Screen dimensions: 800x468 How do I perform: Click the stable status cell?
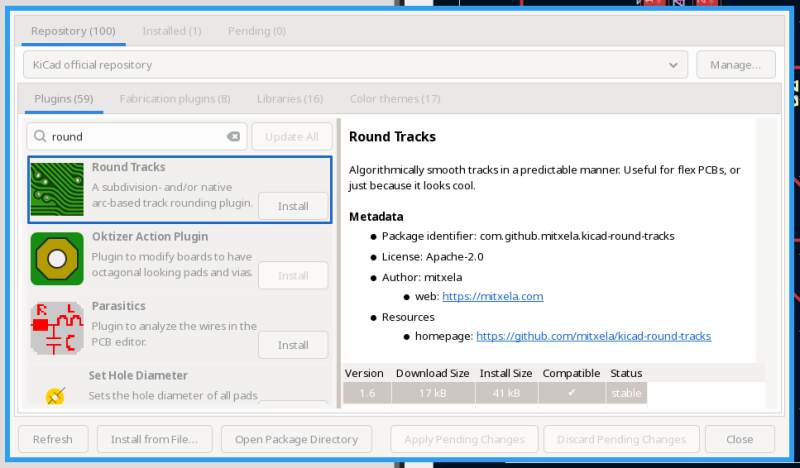pyautogui.click(x=626, y=393)
